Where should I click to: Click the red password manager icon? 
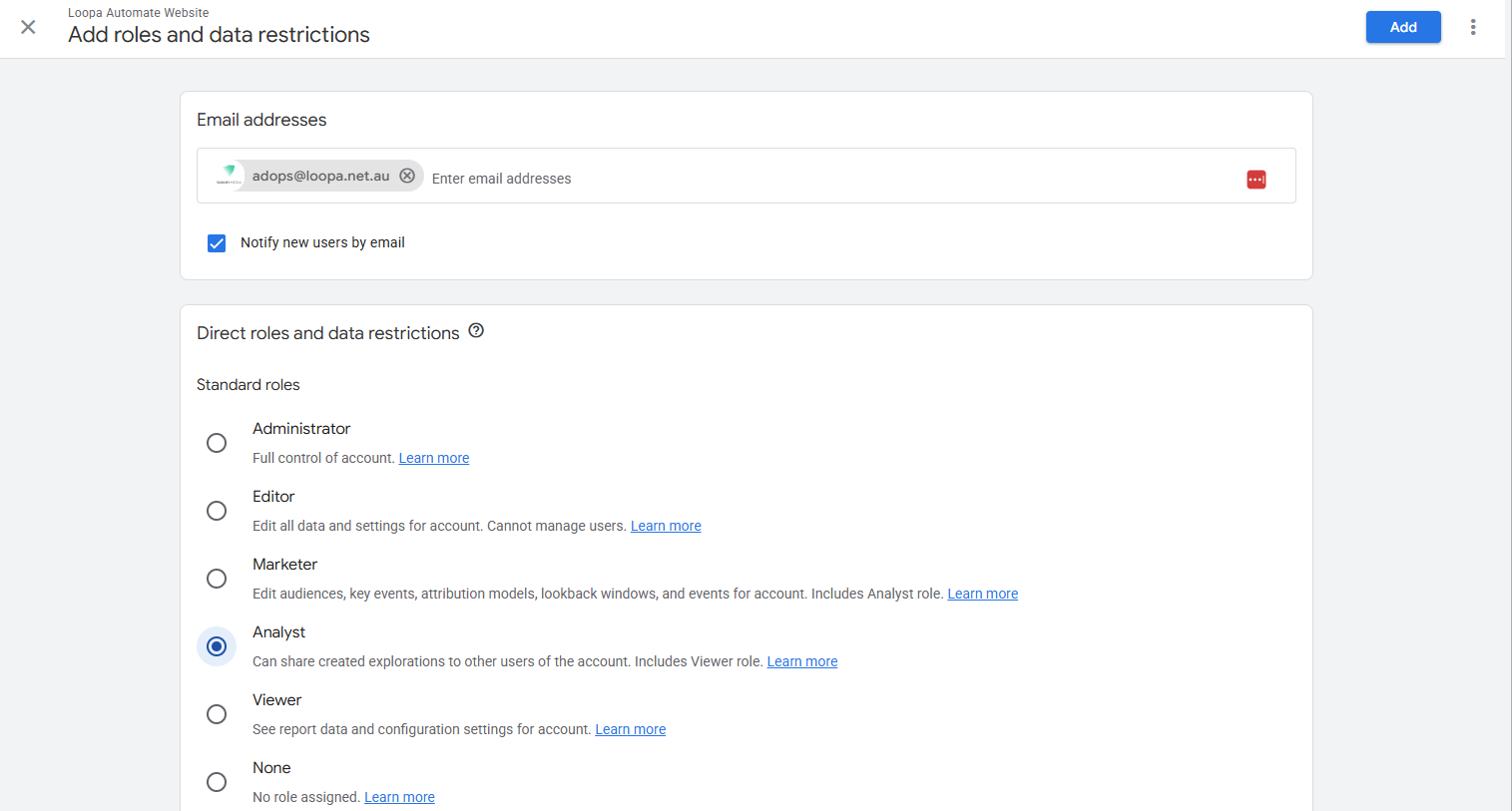[x=1257, y=180]
